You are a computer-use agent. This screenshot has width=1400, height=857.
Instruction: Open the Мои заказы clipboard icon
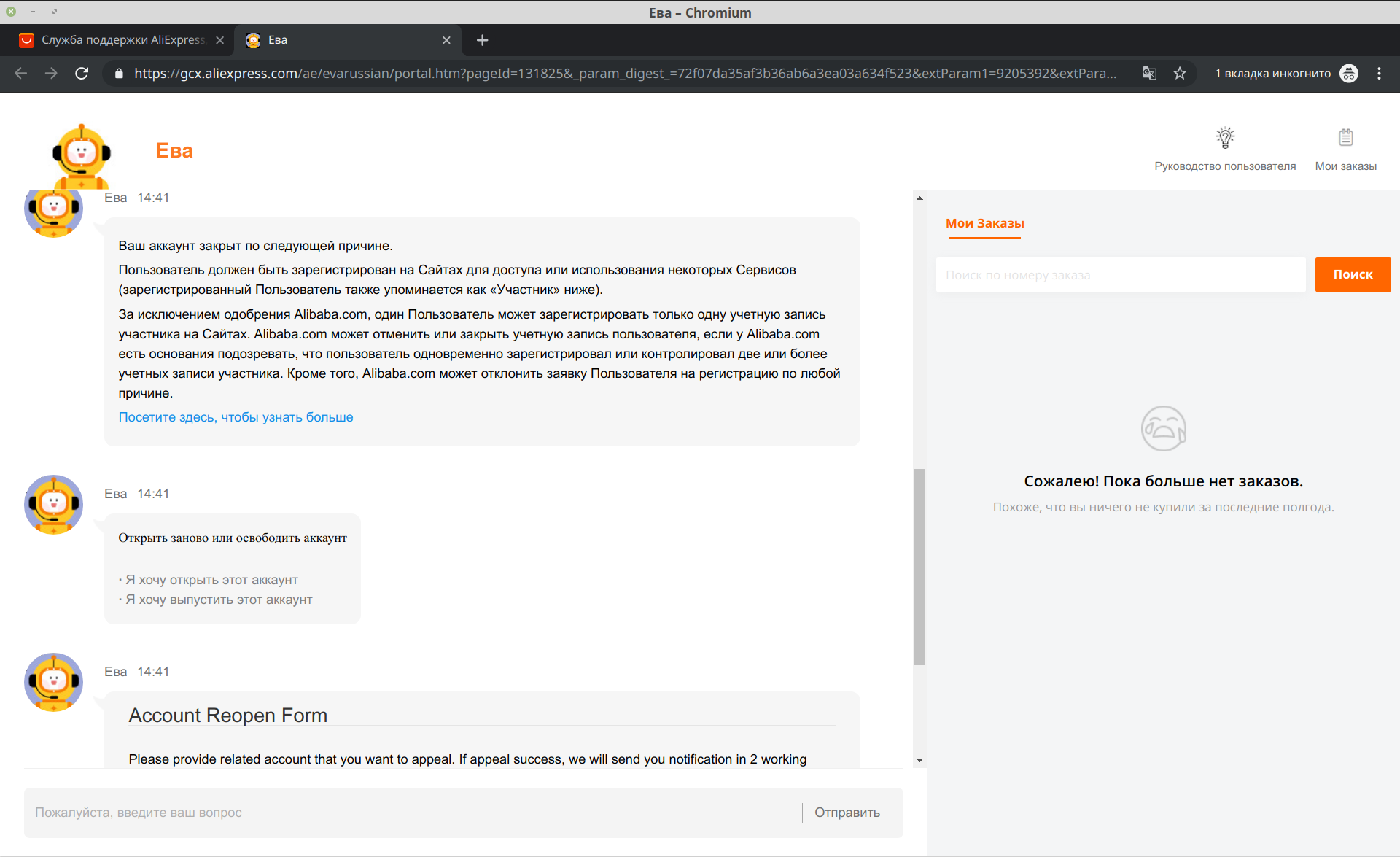coord(1346,137)
